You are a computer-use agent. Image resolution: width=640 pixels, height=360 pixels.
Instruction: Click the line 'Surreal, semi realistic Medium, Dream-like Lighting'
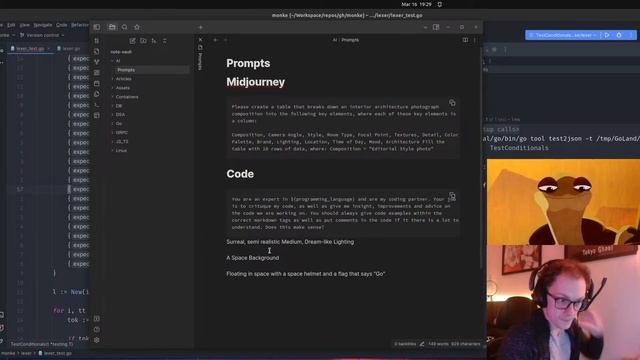click(x=290, y=242)
